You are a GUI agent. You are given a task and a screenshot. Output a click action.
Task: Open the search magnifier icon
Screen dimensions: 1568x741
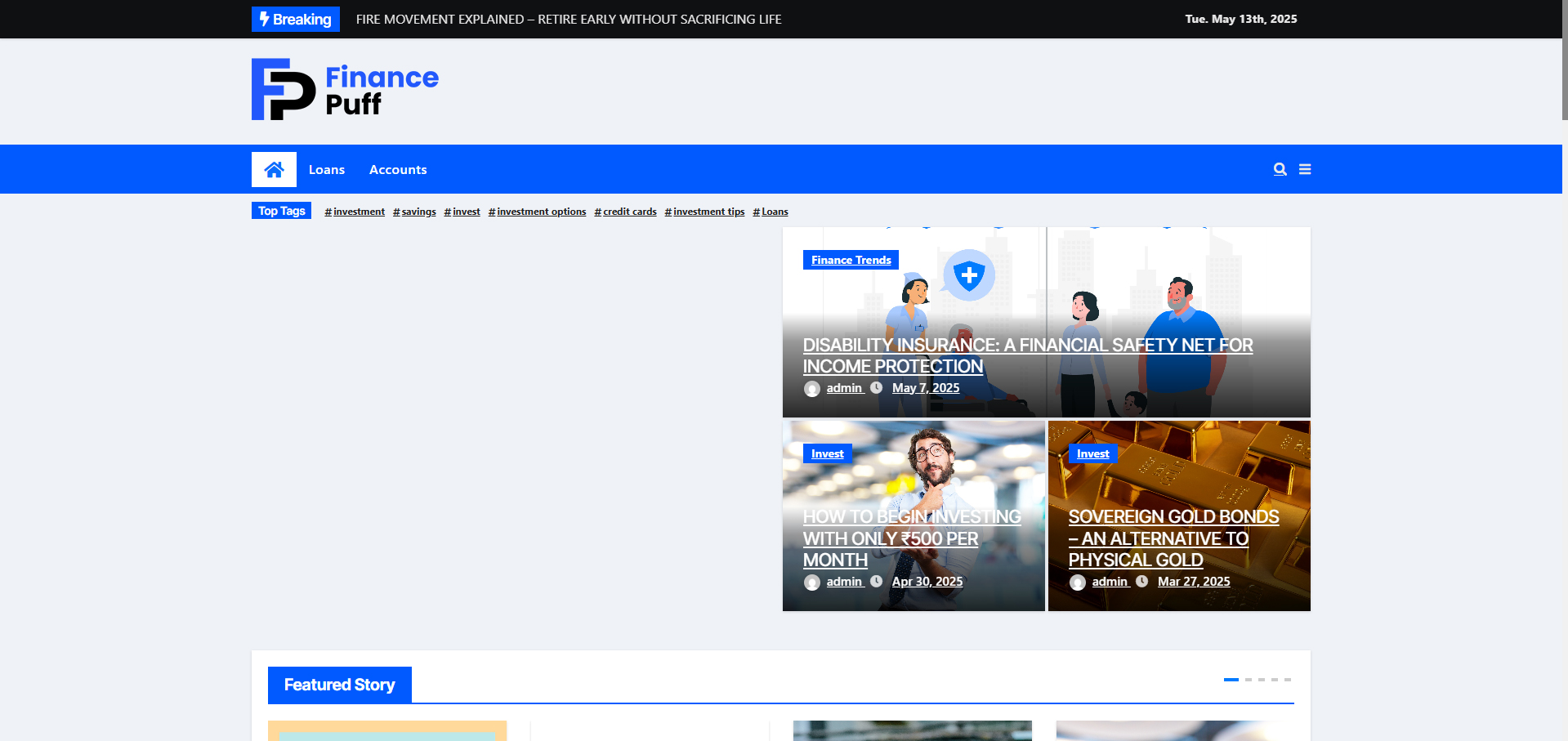1280,169
